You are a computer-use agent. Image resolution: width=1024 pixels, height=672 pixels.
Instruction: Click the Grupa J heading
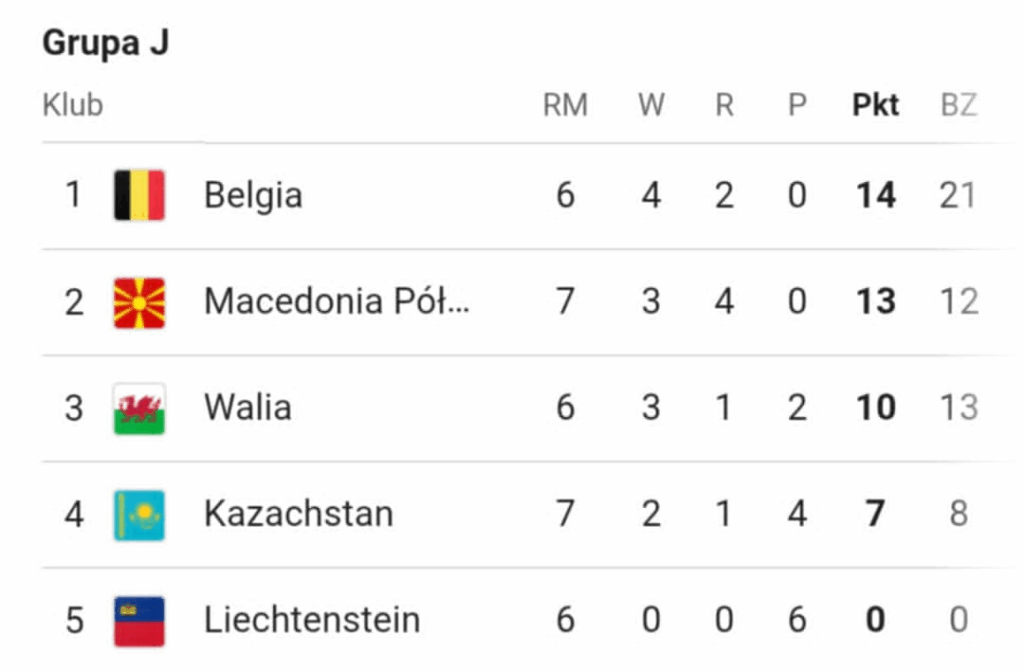pyautogui.click(x=105, y=45)
